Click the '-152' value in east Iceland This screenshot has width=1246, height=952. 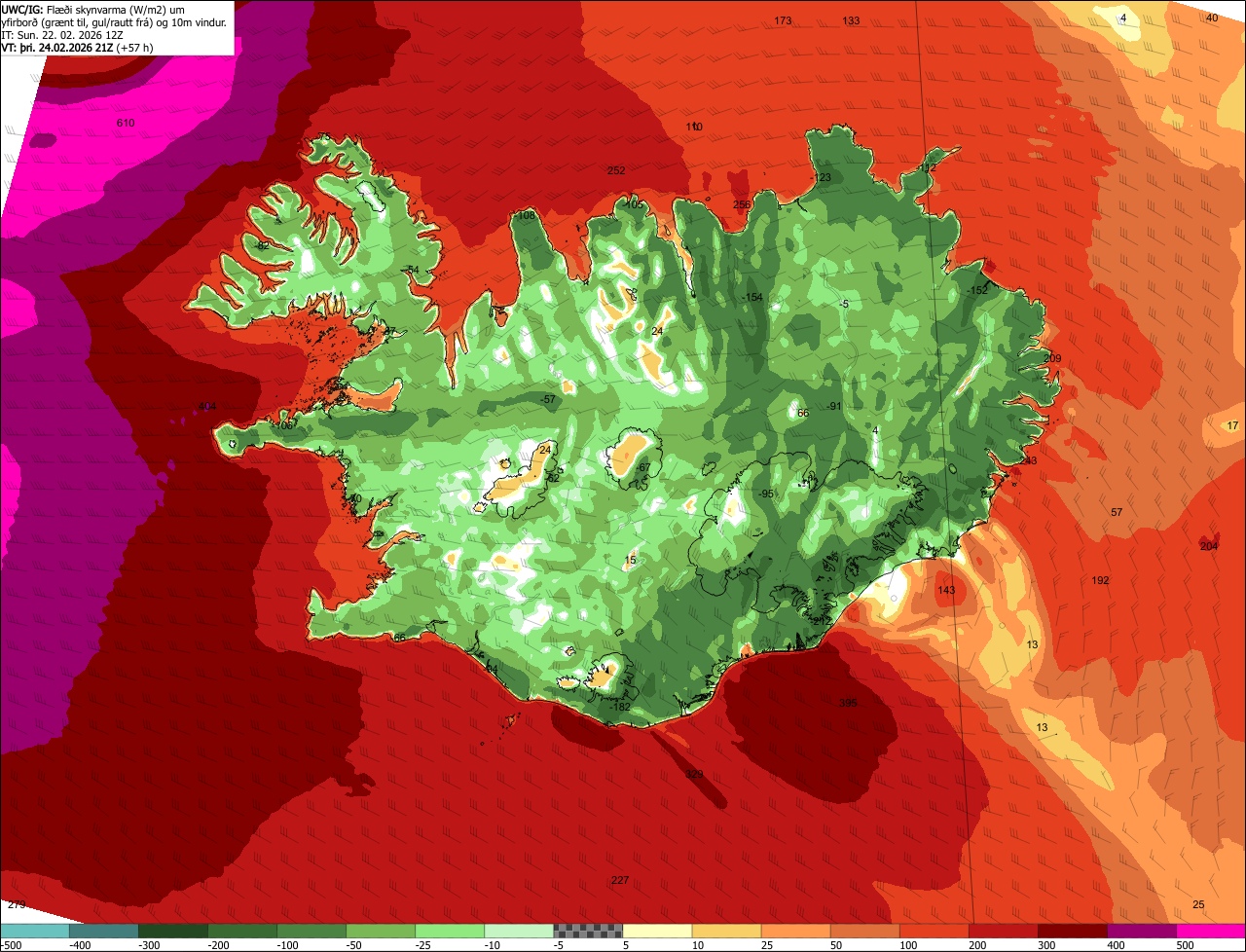(x=976, y=290)
